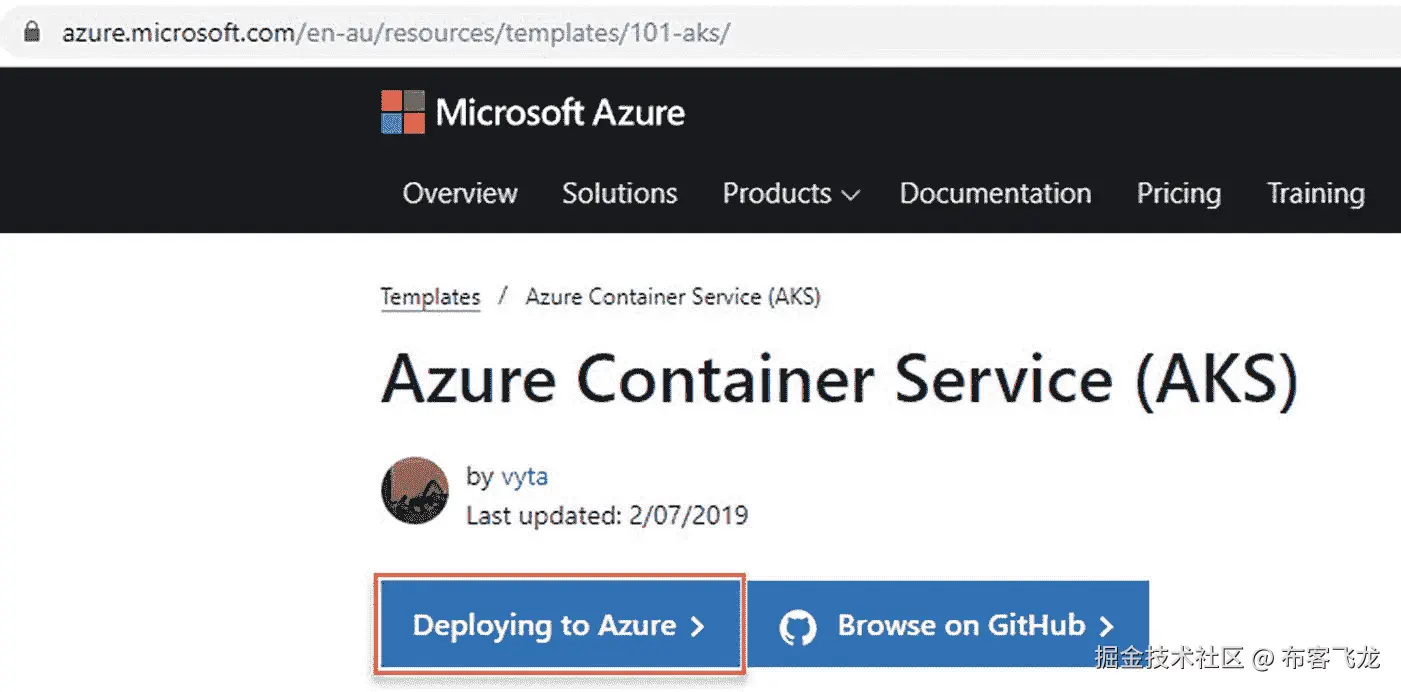
Task: Open the Overview menu item
Action: [x=460, y=193]
